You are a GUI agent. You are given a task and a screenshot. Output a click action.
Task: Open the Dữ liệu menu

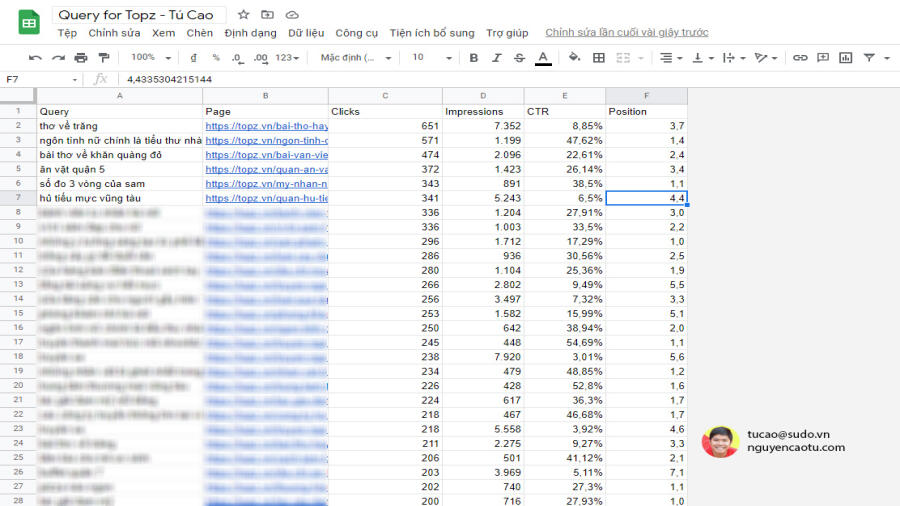click(x=306, y=33)
